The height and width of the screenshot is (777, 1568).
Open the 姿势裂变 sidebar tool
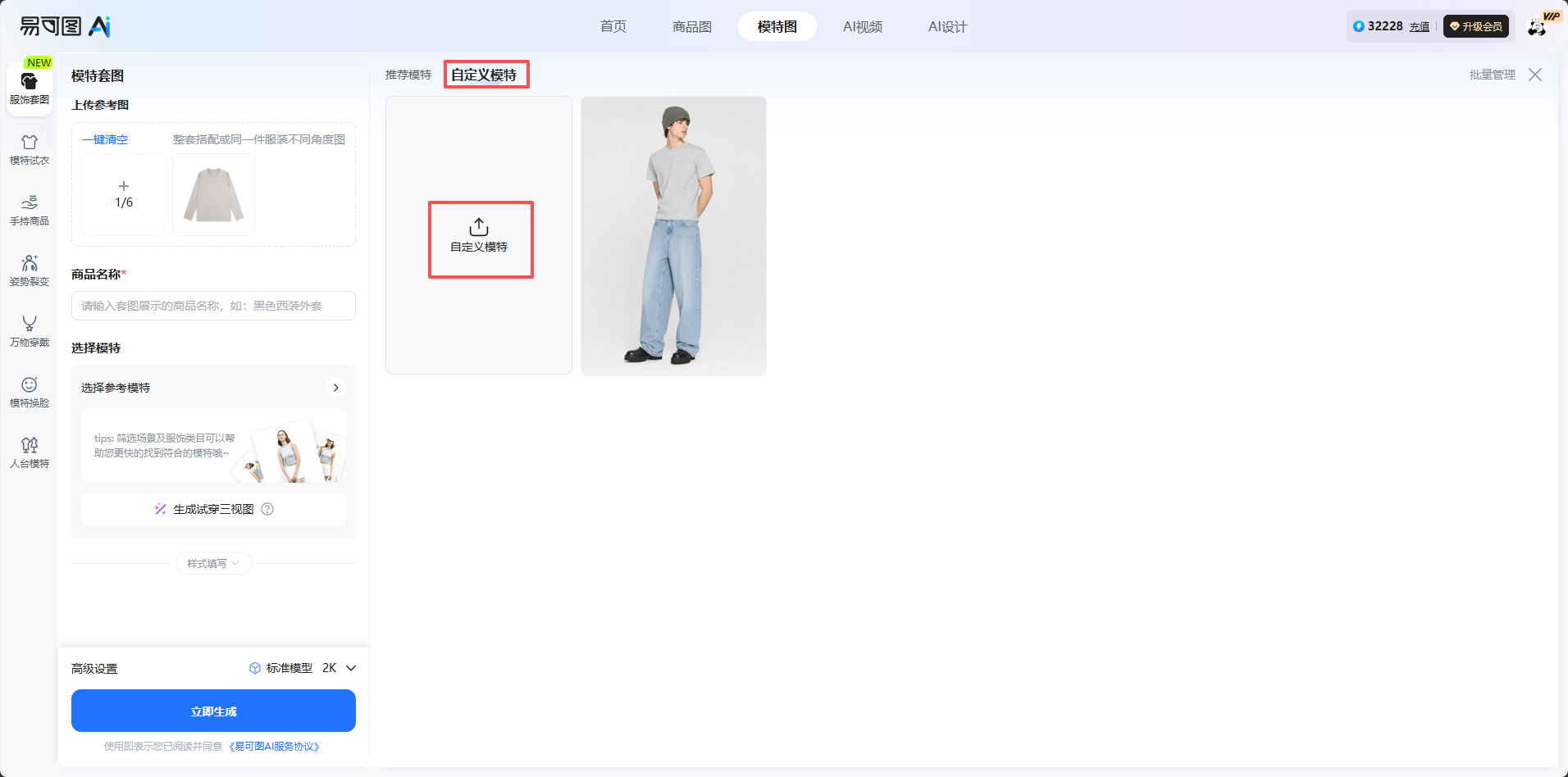[x=30, y=271]
